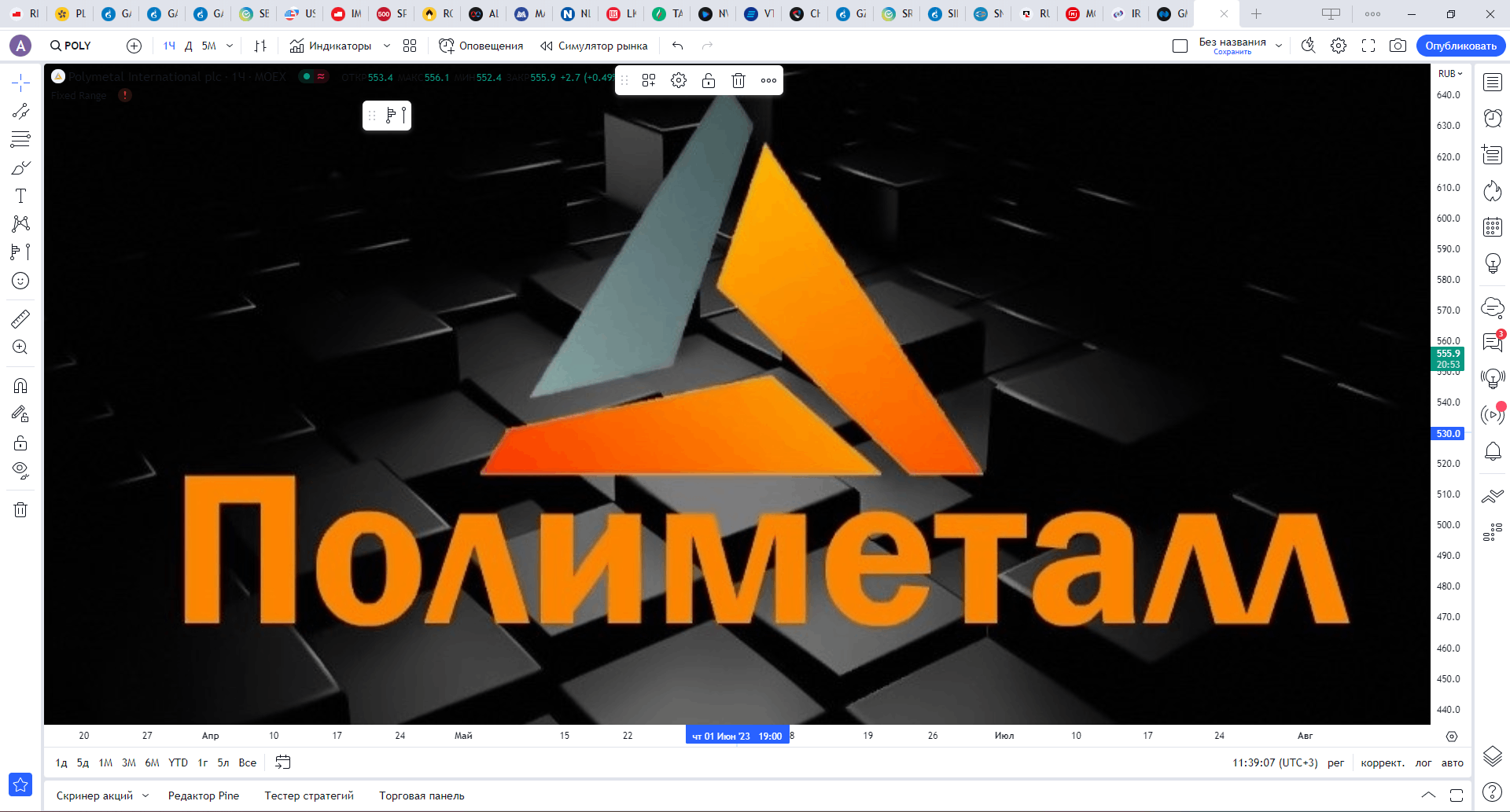1510x812 pixels.
Task: Select the Д daily interval
Action: point(189,46)
